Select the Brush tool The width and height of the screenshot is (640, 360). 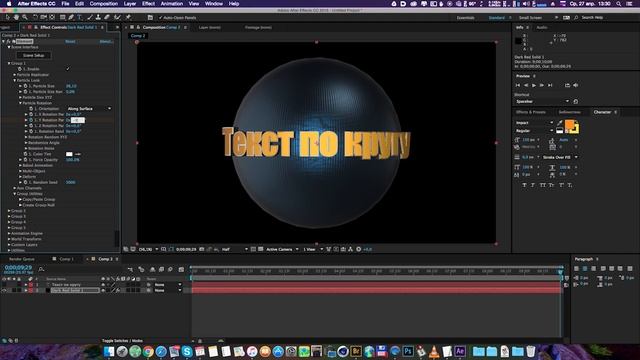[90, 18]
